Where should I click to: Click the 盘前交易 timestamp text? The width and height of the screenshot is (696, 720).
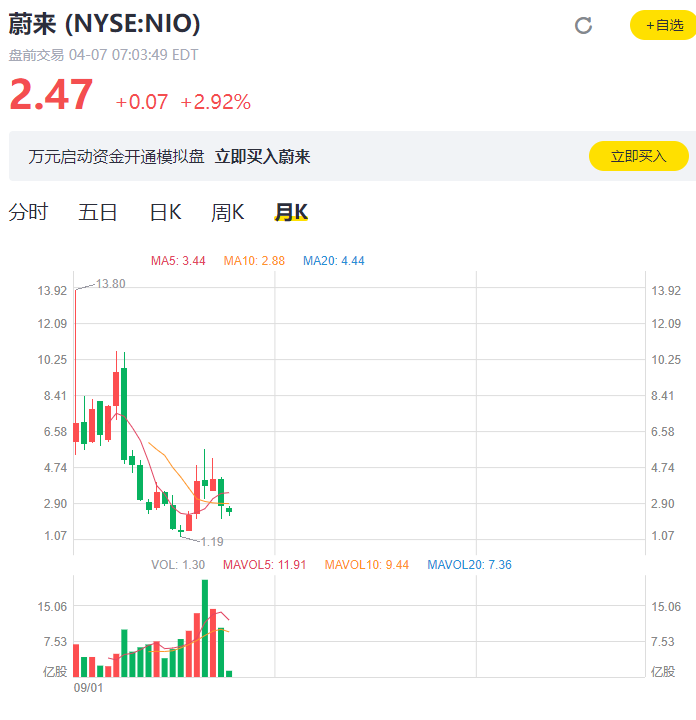pos(104,55)
